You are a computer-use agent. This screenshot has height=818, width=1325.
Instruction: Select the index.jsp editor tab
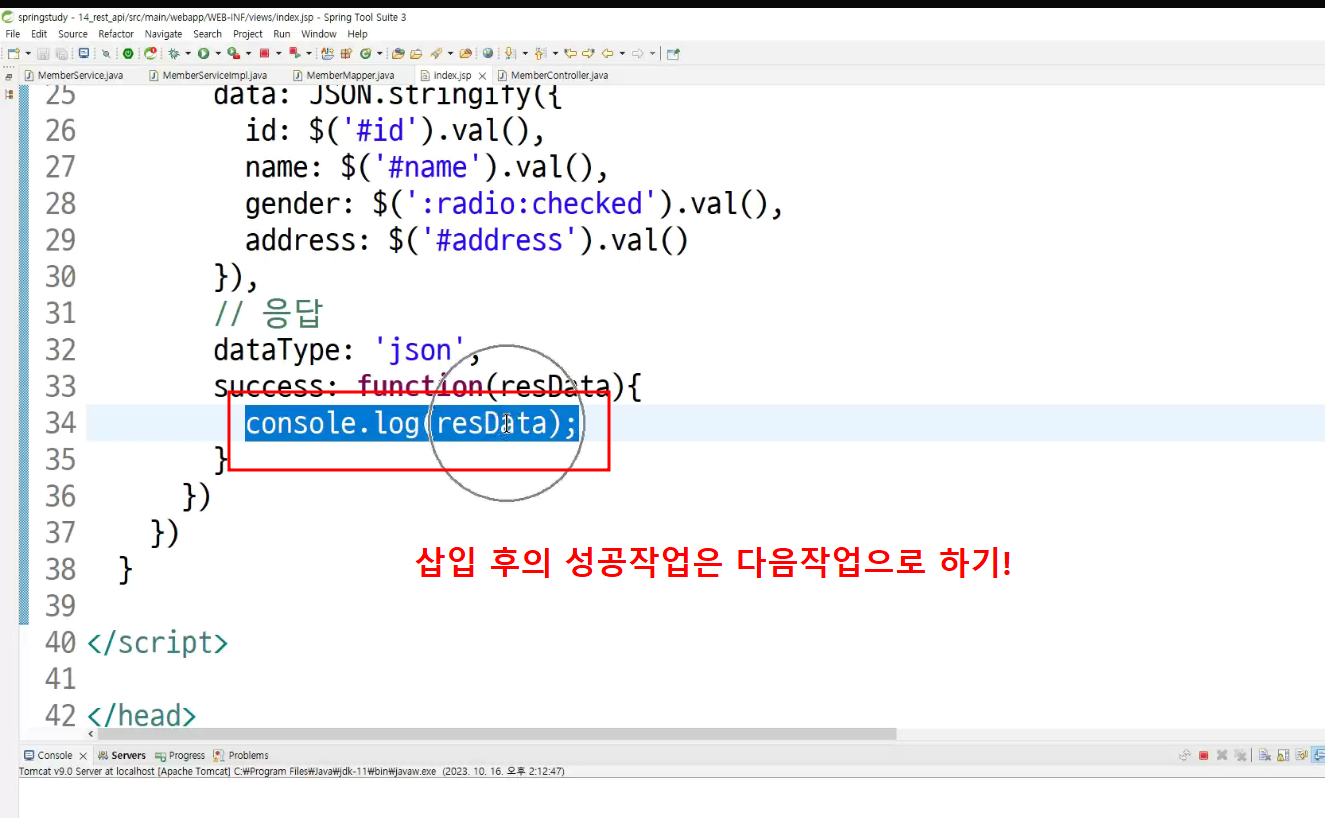(452, 76)
